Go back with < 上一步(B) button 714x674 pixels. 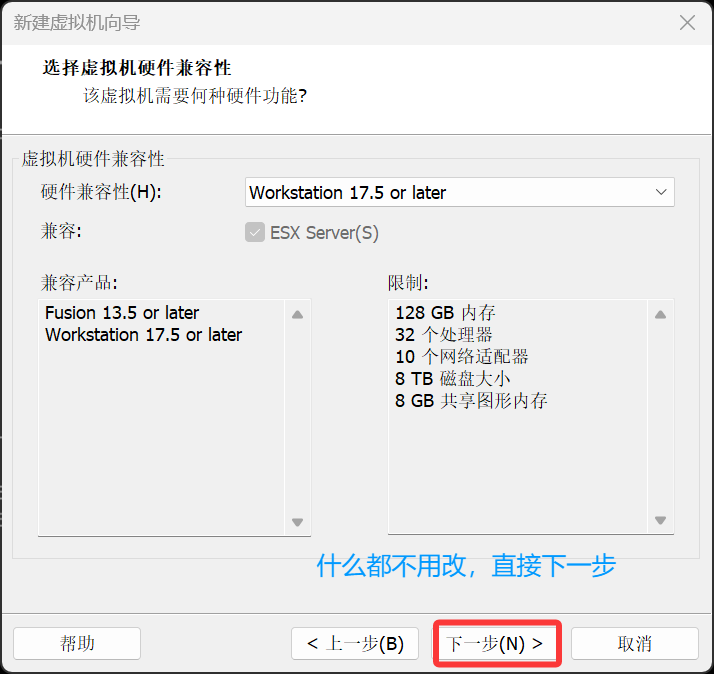pos(355,643)
